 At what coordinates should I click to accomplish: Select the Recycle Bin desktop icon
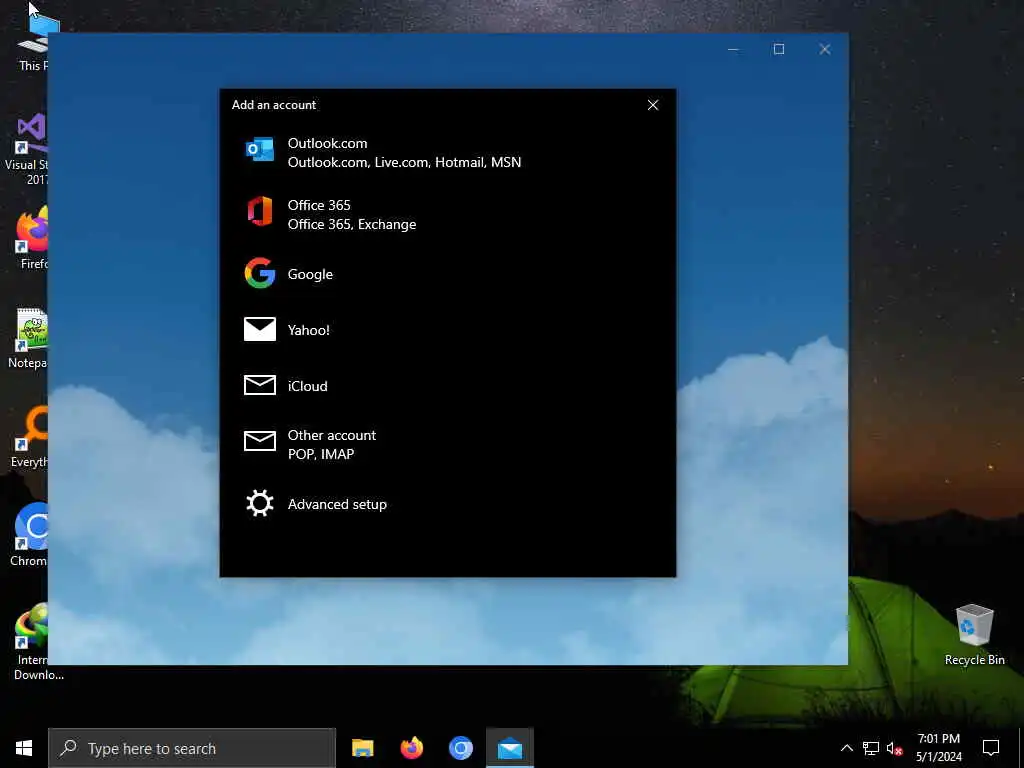tap(974, 635)
